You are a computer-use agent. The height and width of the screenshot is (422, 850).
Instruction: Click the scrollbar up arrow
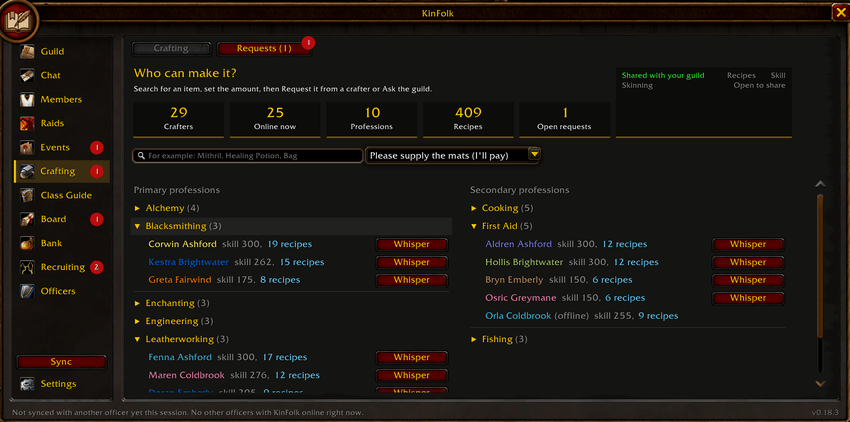point(820,184)
